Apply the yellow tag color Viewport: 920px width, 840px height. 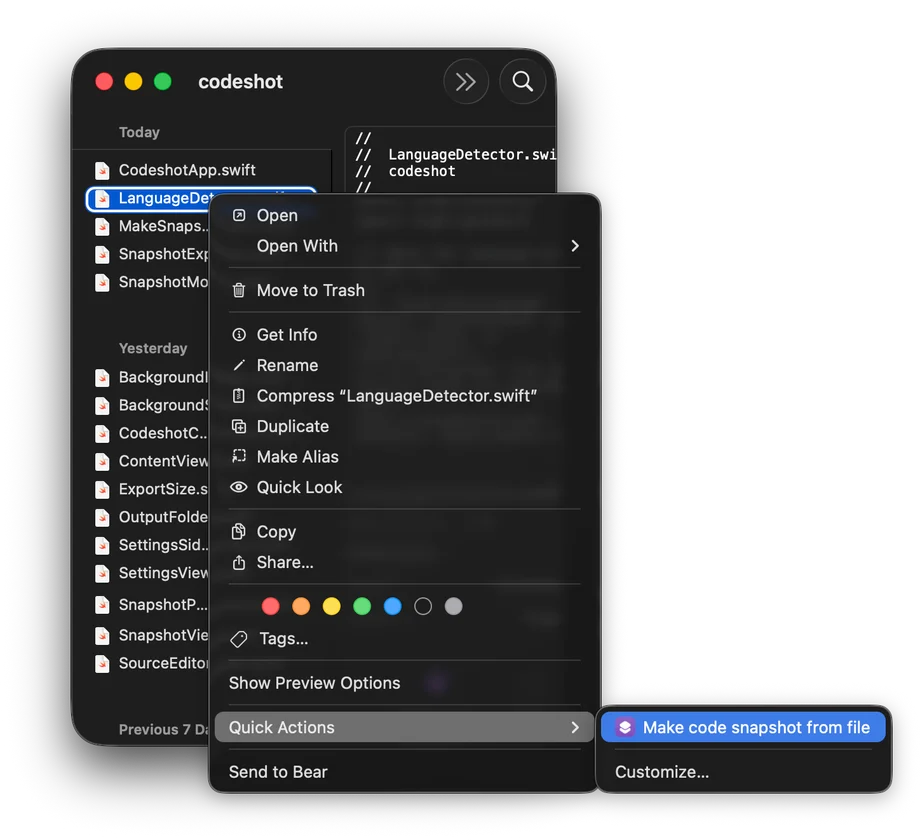[332, 606]
